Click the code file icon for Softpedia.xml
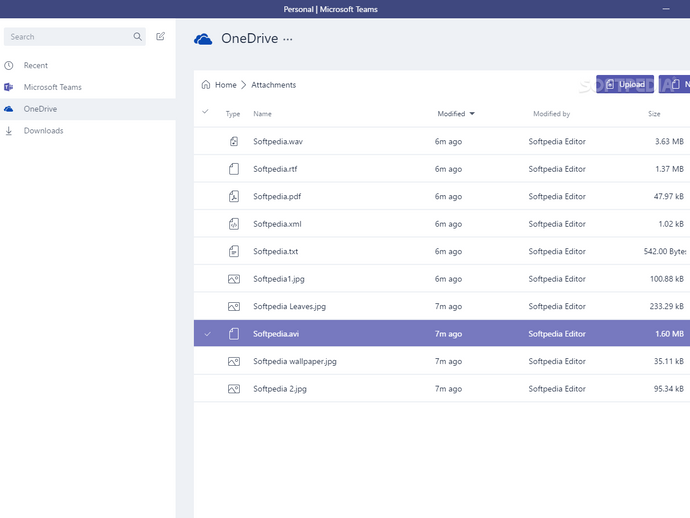This screenshot has height=518, width=690. coord(234,224)
